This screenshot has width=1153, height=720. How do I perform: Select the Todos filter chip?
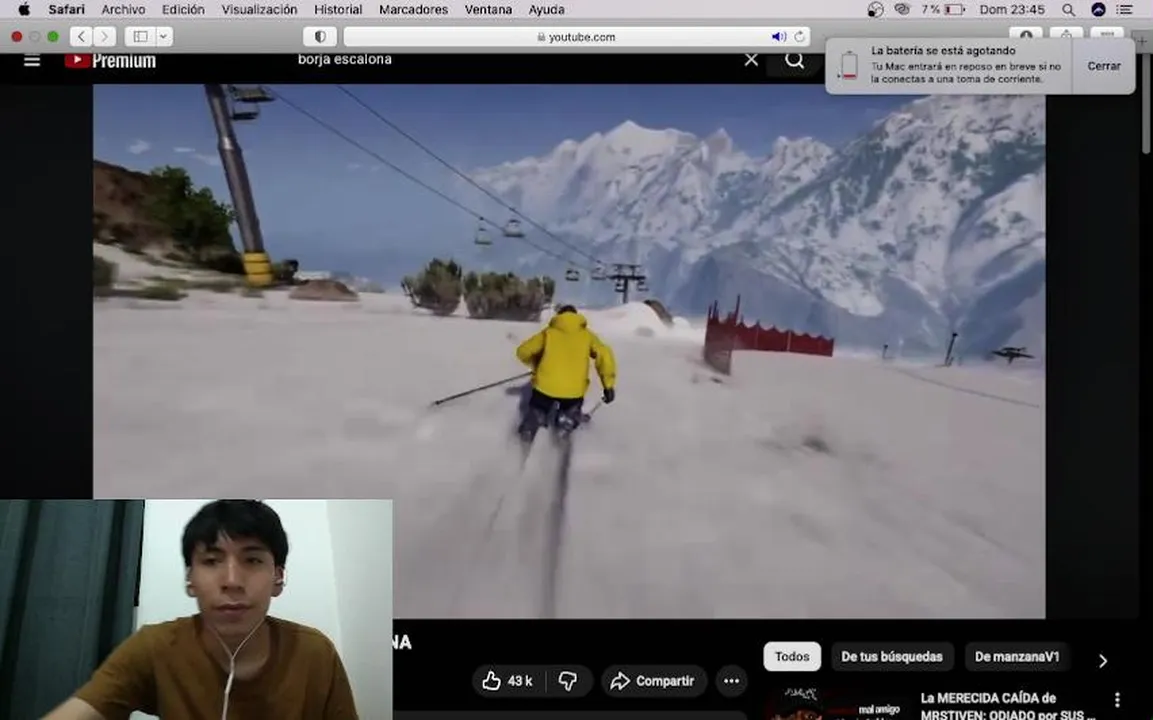tap(792, 657)
